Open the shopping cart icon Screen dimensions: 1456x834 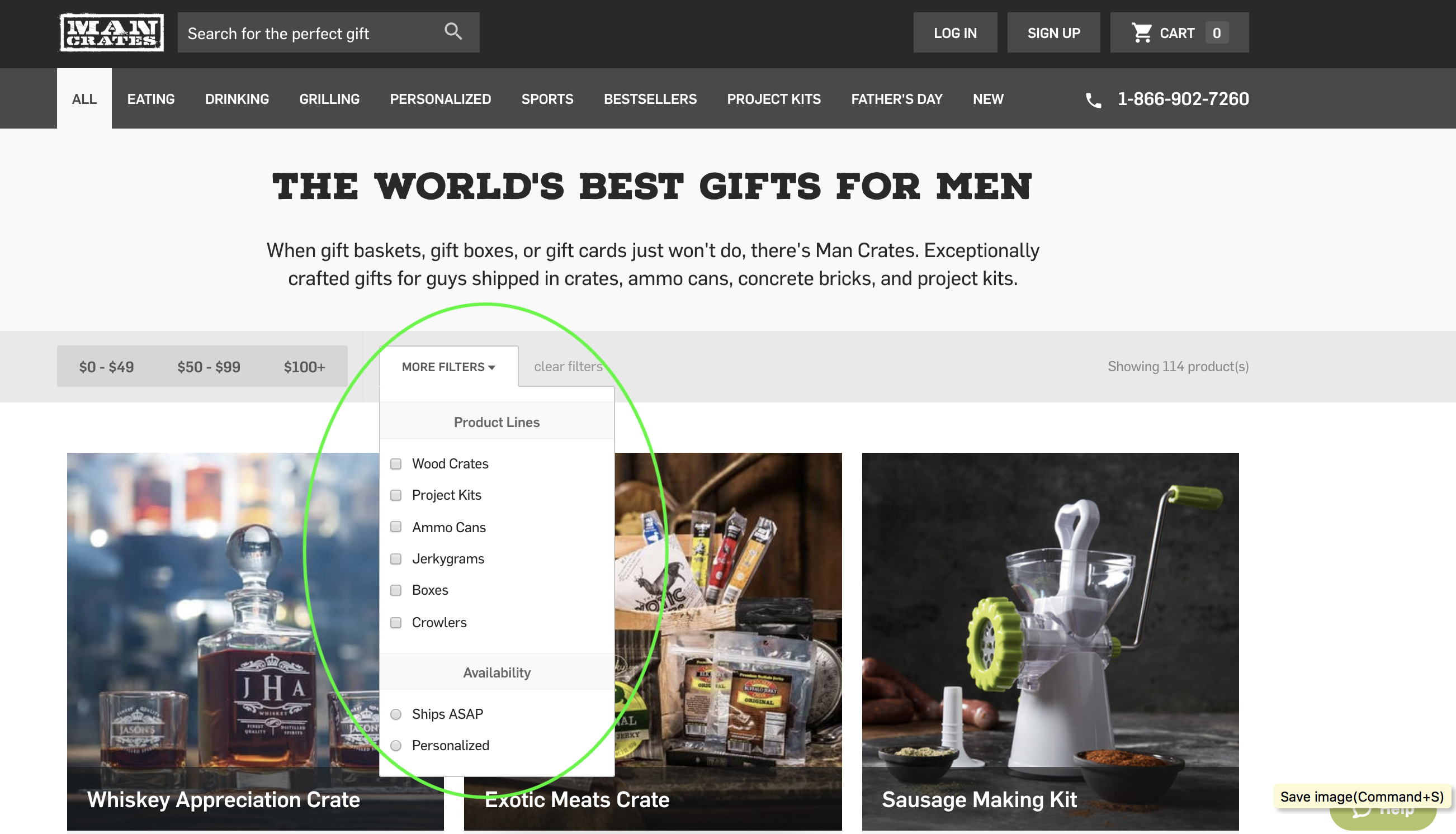(x=1141, y=32)
